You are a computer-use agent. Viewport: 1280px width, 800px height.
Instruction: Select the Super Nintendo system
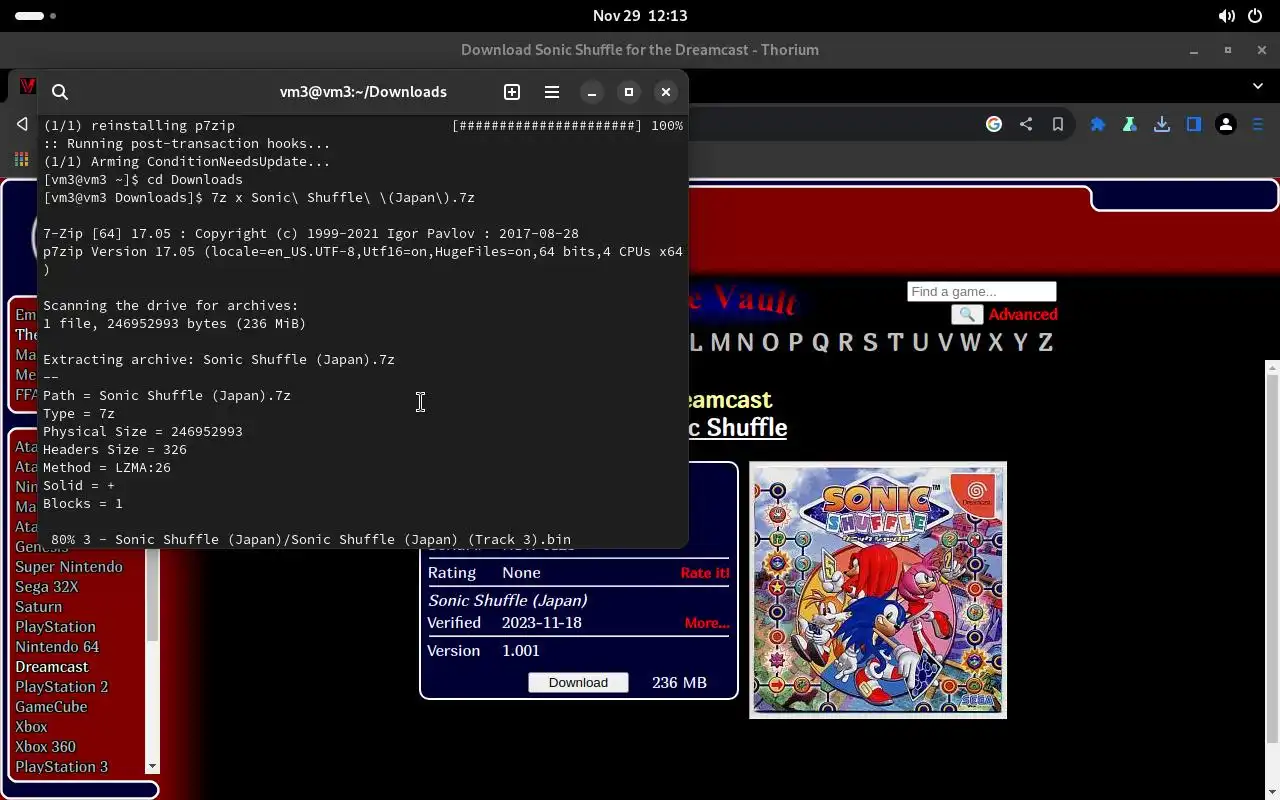pyautogui.click(x=69, y=567)
